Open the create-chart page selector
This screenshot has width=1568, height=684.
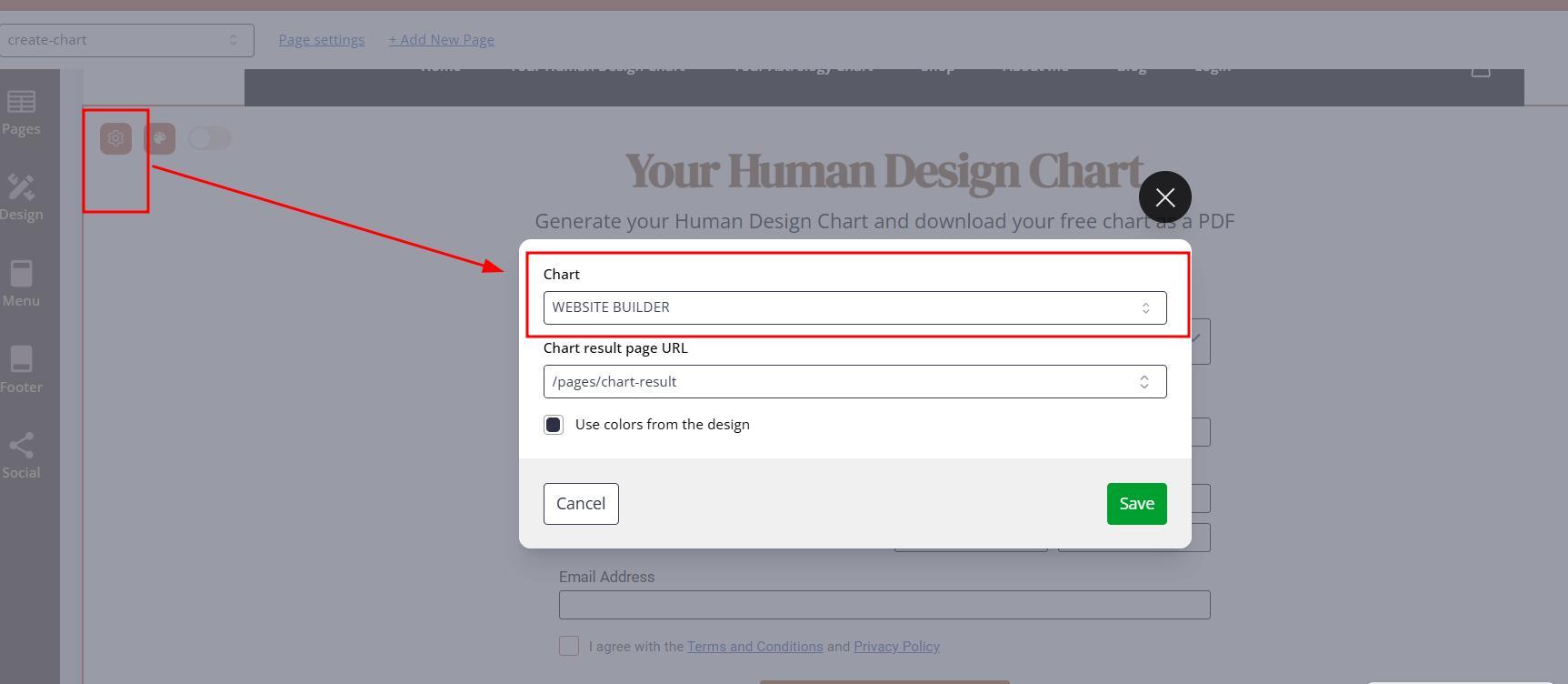tap(125, 40)
